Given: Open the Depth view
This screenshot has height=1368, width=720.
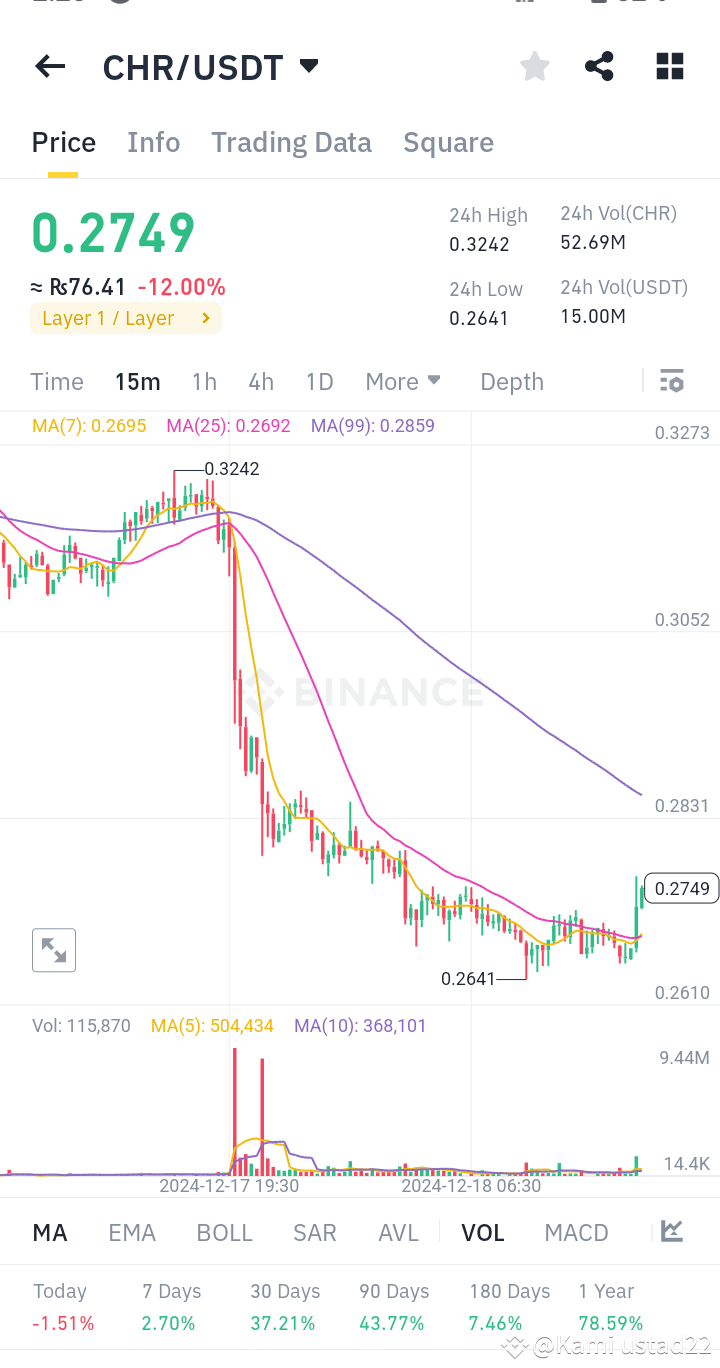Looking at the screenshot, I should [x=511, y=381].
